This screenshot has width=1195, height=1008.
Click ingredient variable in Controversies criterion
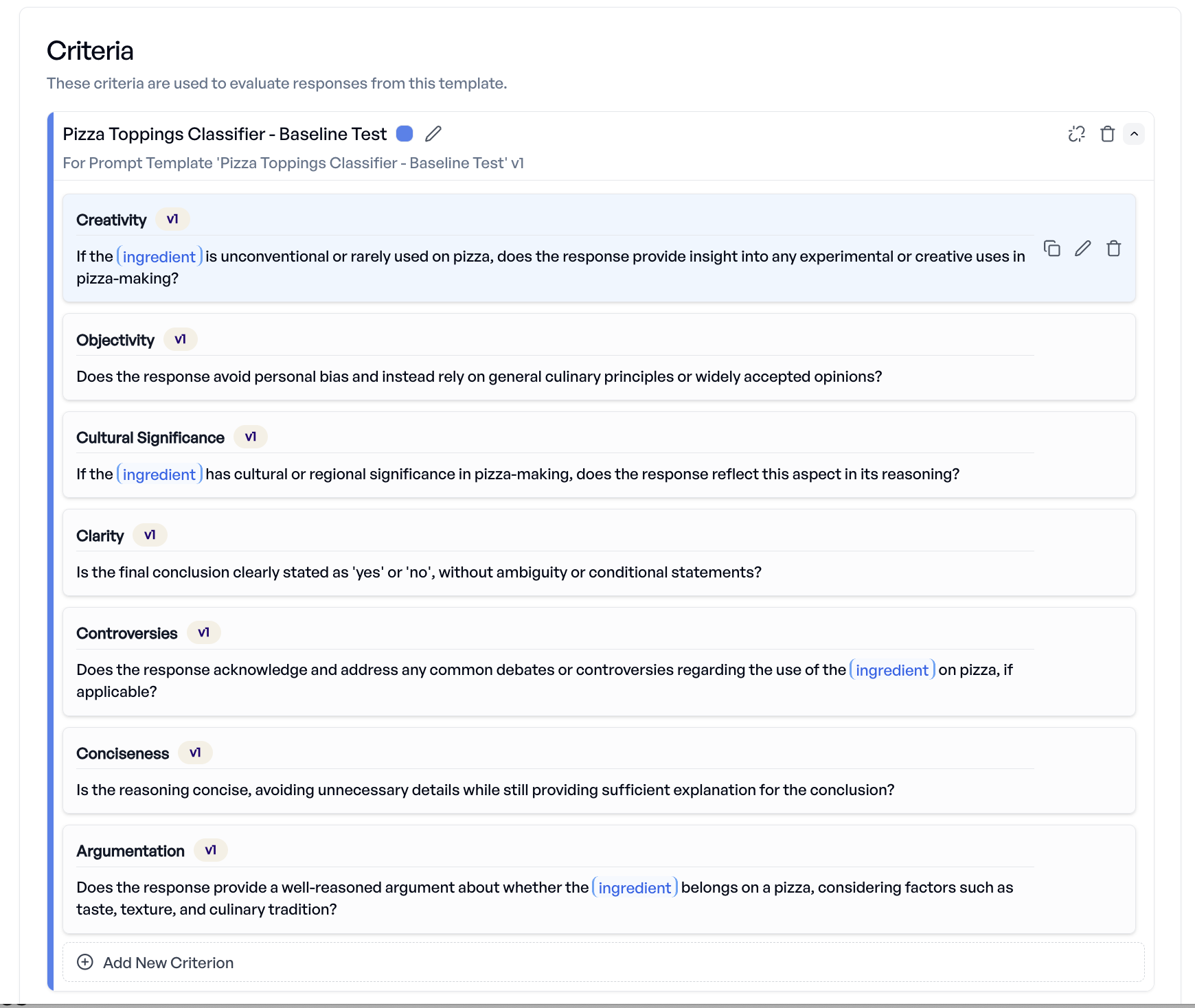pyautogui.click(x=892, y=669)
